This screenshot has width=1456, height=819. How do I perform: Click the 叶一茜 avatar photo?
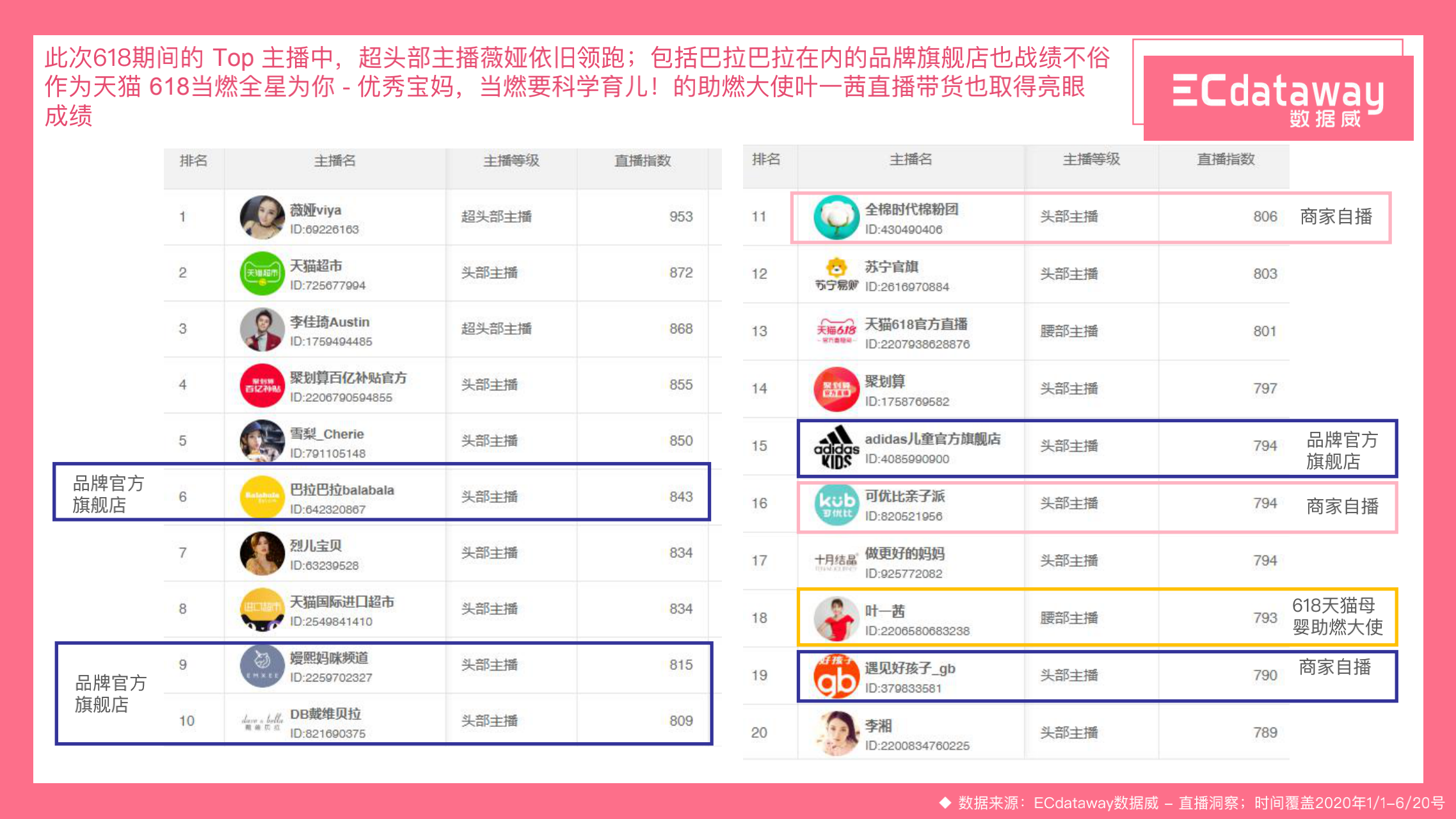point(836,619)
